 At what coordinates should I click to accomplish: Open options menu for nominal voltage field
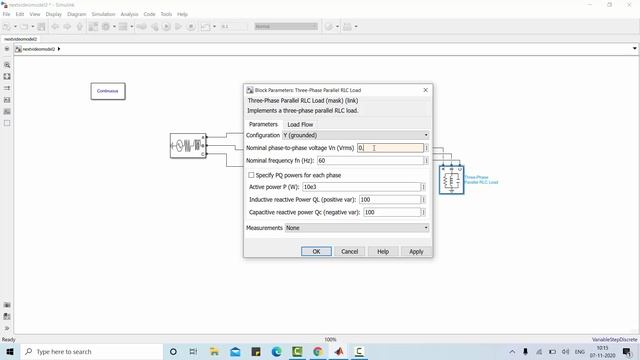(427, 148)
